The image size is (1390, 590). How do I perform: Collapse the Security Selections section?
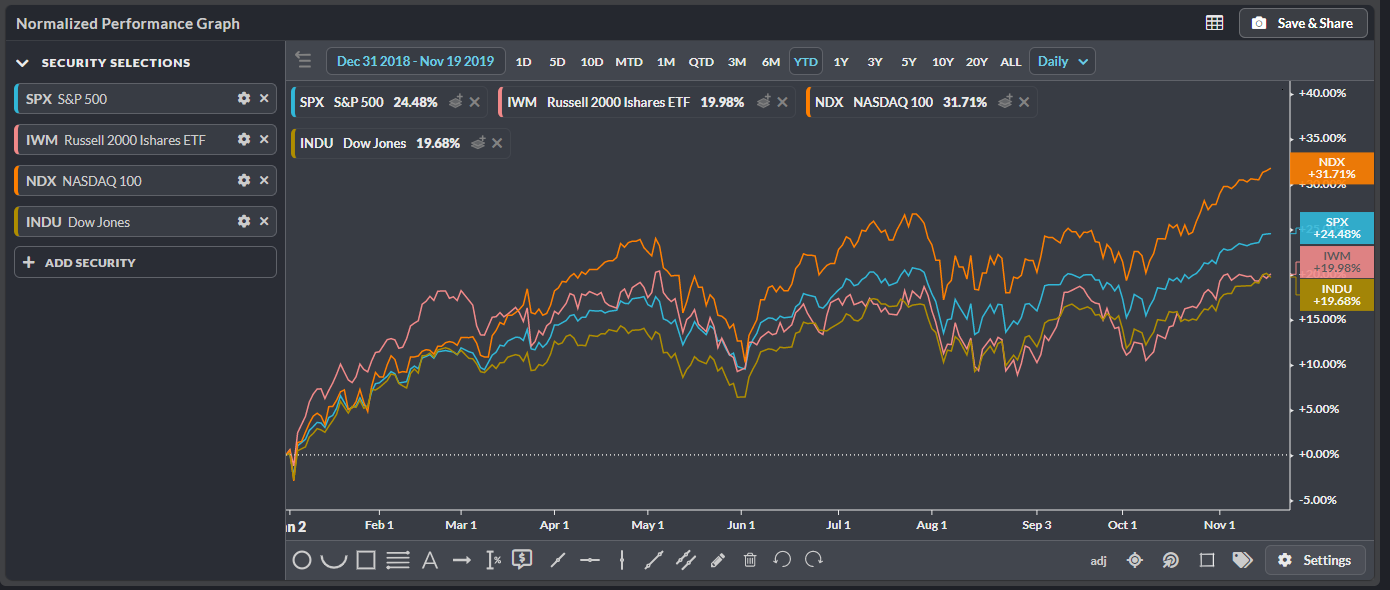point(22,62)
